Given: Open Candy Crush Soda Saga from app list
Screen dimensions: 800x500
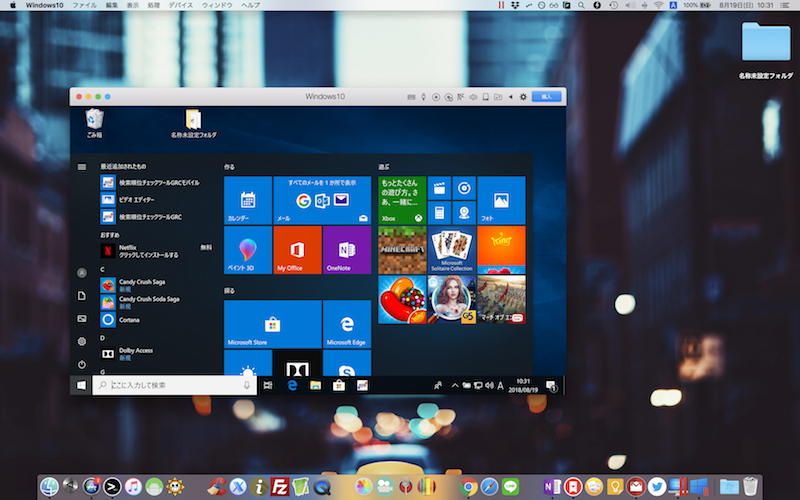Looking at the screenshot, I should point(140,300).
